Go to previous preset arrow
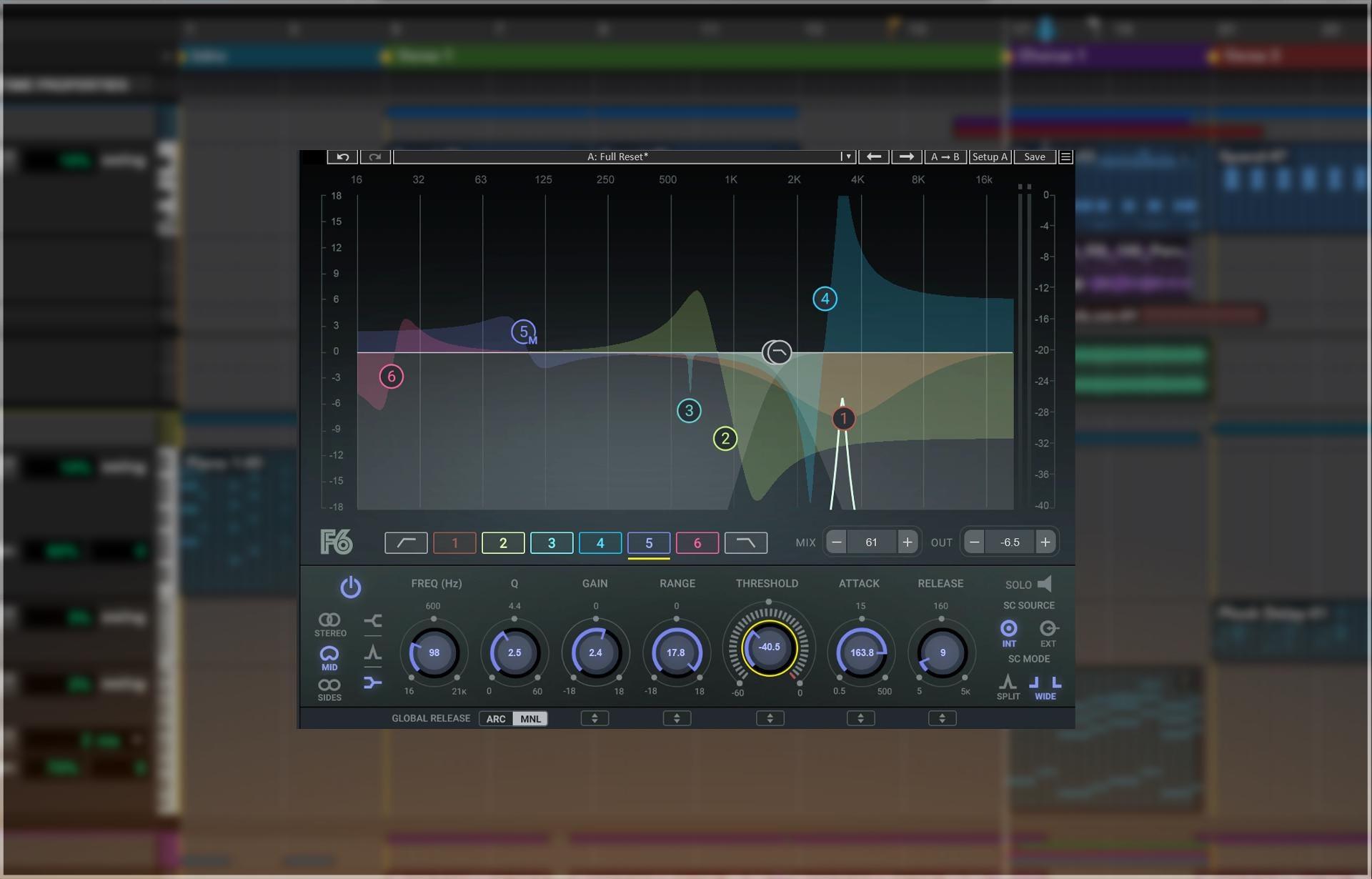Viewport: 1372px width, 879px height. pyautogui.click(x=873, y=157)
